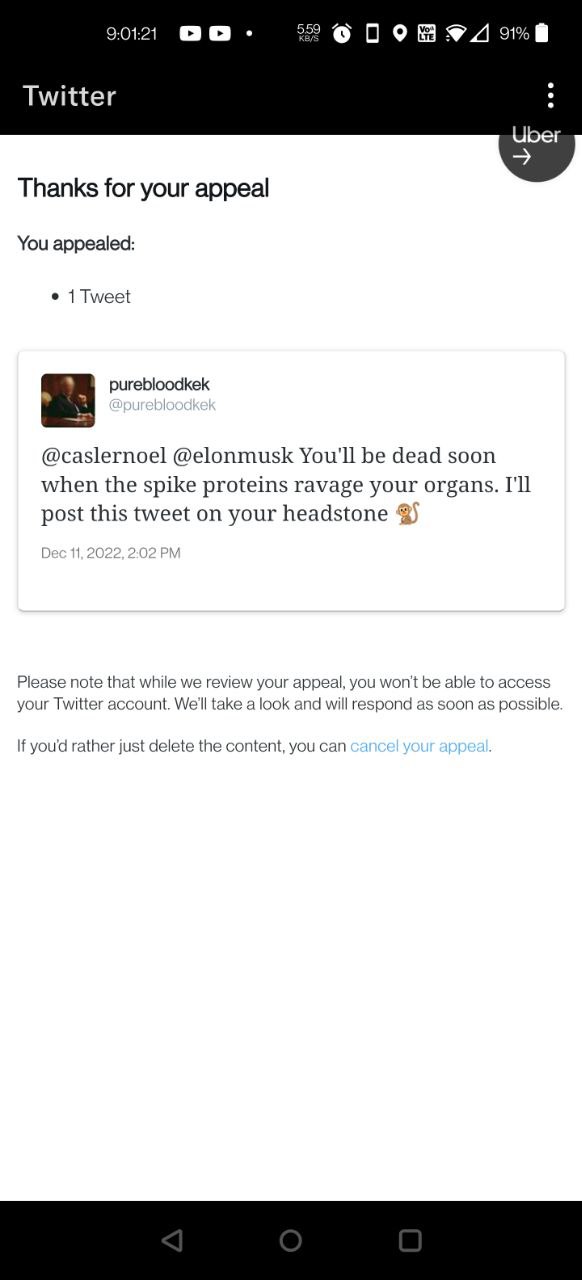
Task: Tap the Twitter title in header bar
Action: tap(70, 96)
